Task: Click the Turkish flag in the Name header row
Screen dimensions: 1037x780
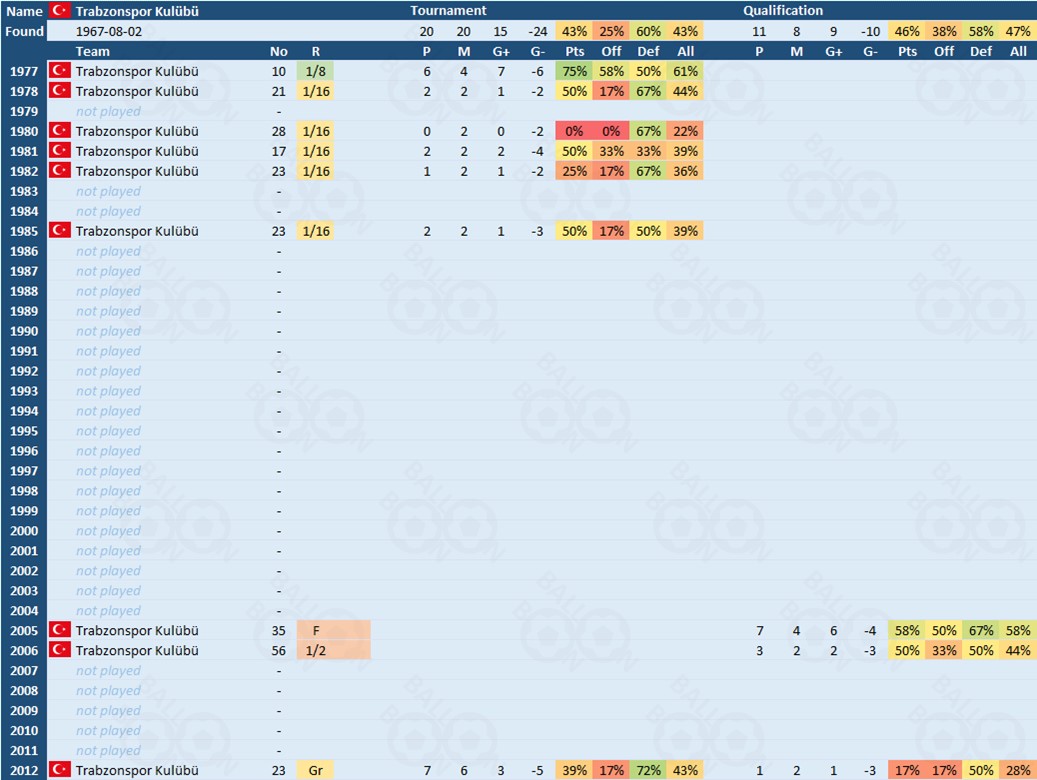Action: click(60, 10)
